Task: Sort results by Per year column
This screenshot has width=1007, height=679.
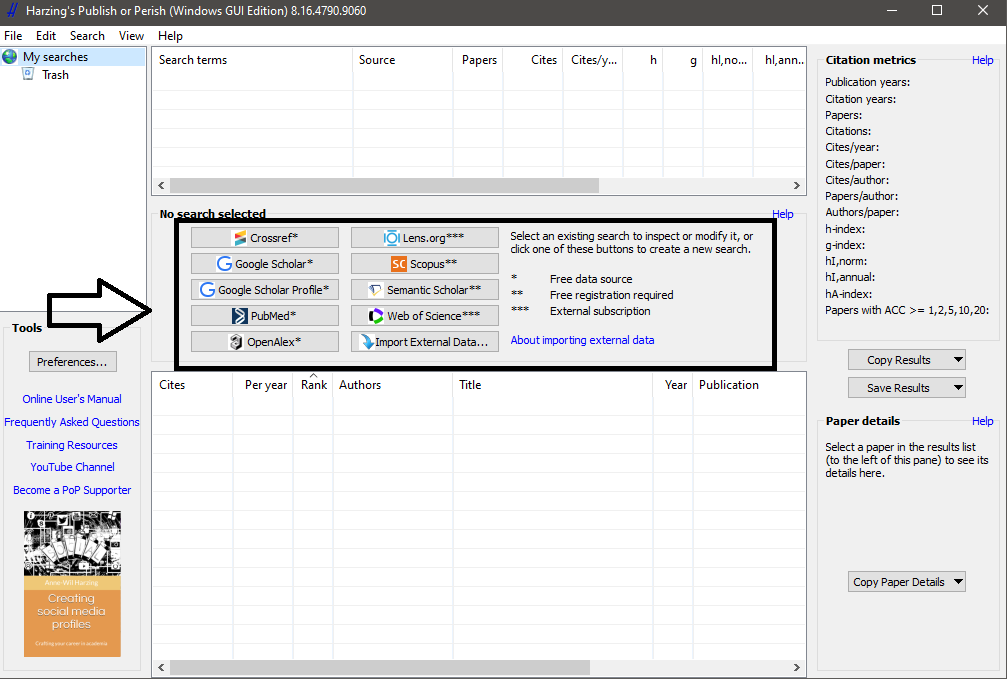Action: click(x=263, y=385)
